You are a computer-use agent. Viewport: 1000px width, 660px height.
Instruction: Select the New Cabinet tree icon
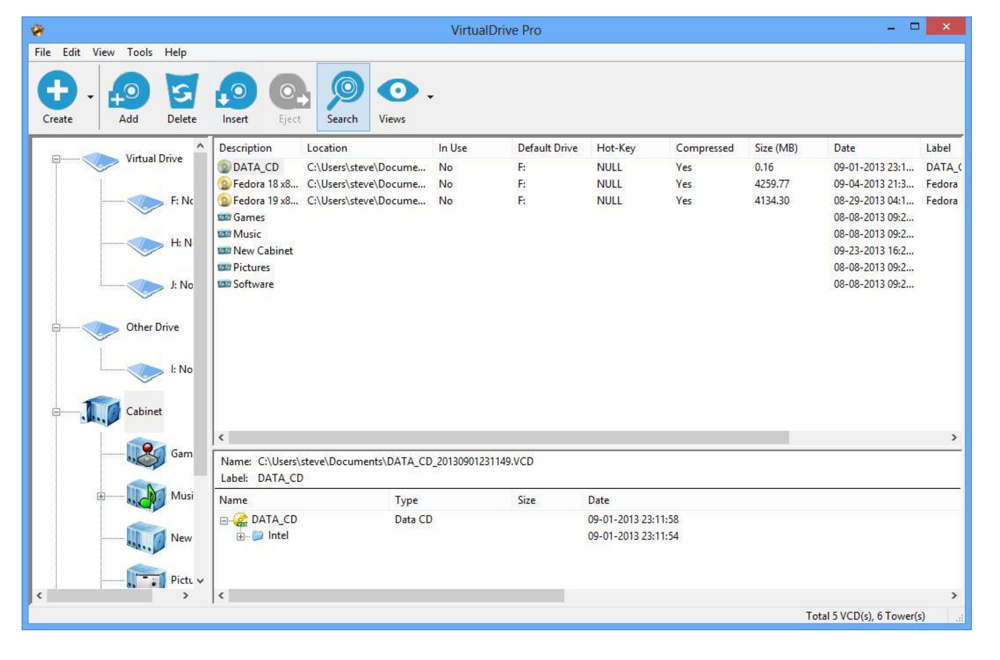click(146, 538)
